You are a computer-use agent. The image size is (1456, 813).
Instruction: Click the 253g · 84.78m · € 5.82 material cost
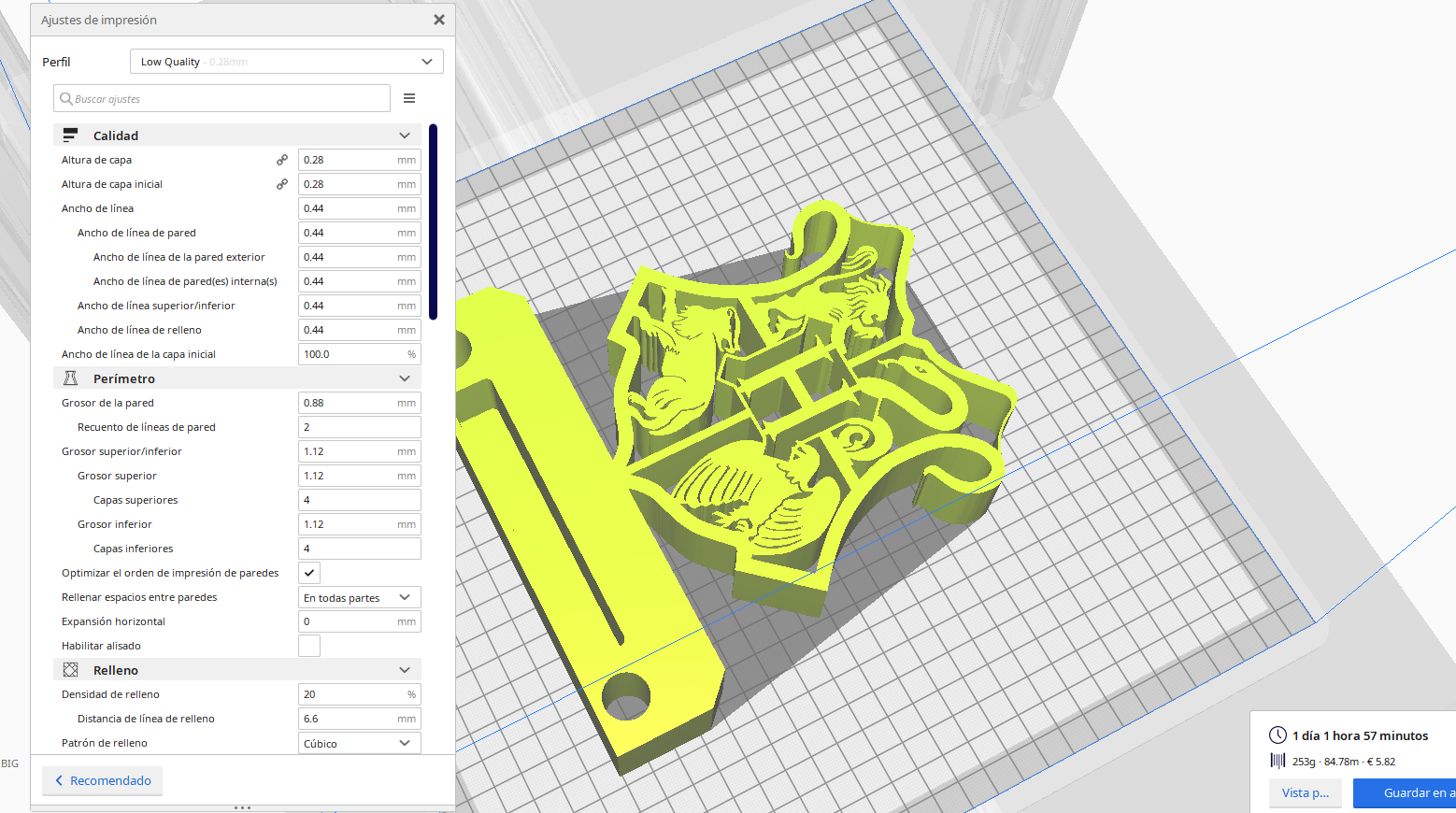1344,762
